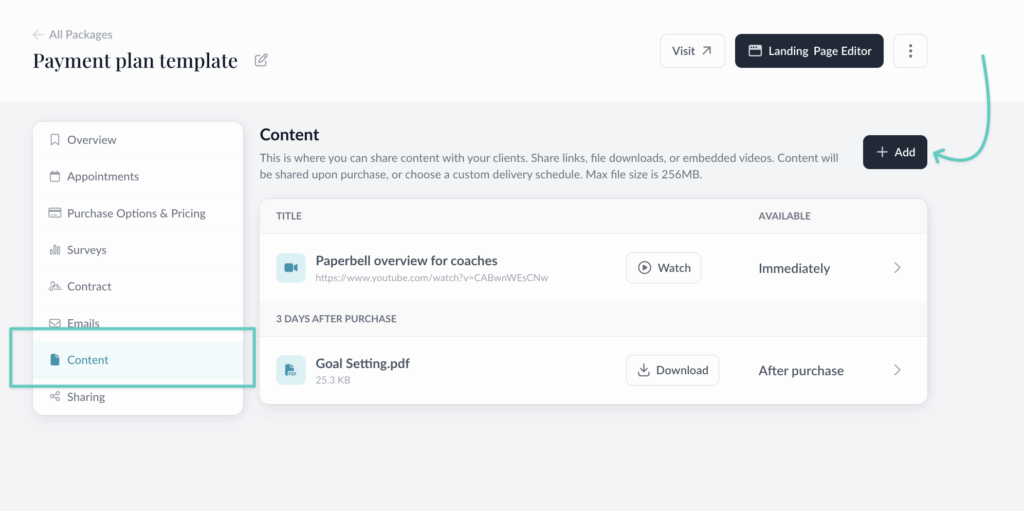
Task: Open the Contract section in sidebar
Action: [x=88, y=286]
